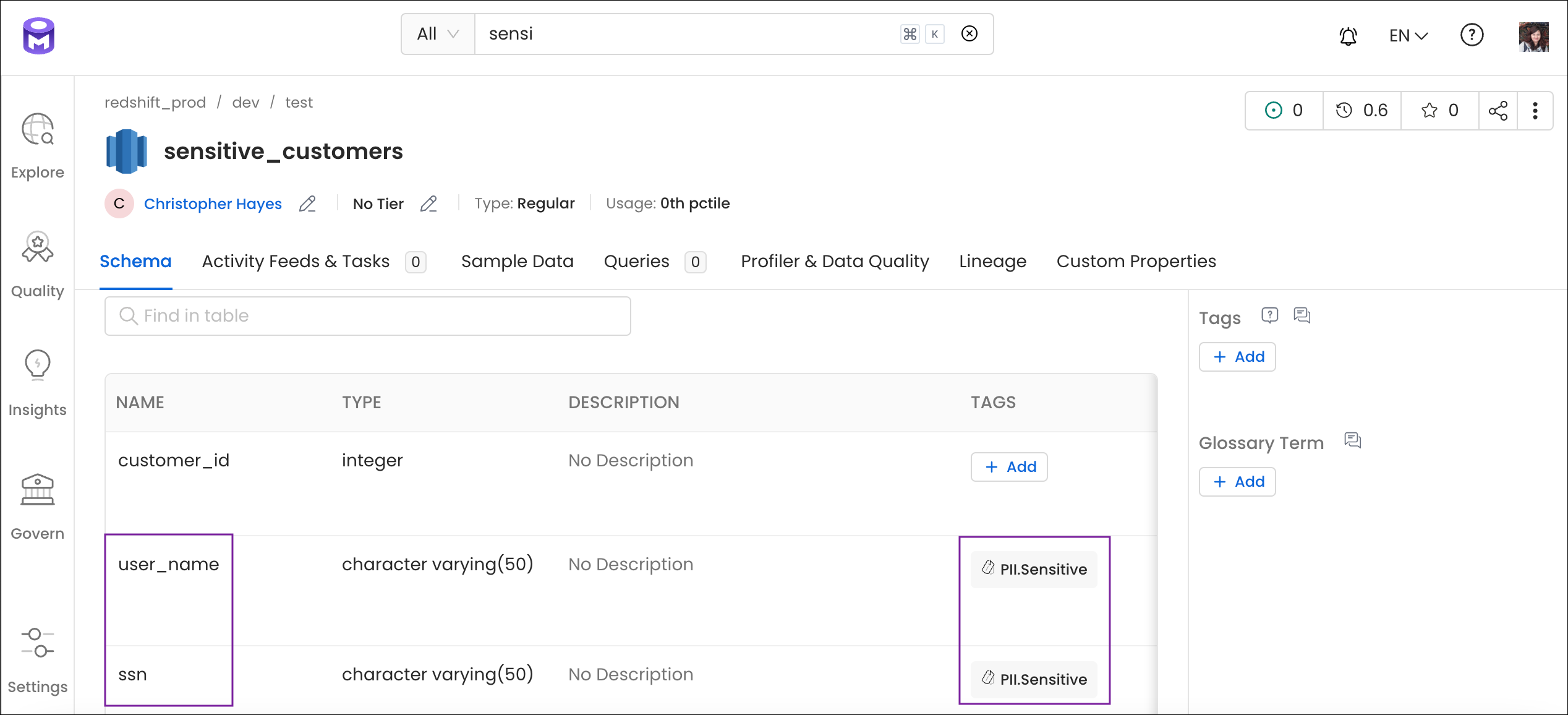This screenshot has height=715, width=1568.
Task: Open the All search scope dropdown
Action: (437, 33)
